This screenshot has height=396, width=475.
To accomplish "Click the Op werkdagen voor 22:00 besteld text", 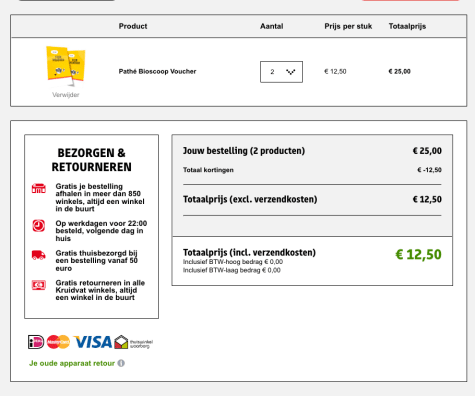I will (101, 231).
